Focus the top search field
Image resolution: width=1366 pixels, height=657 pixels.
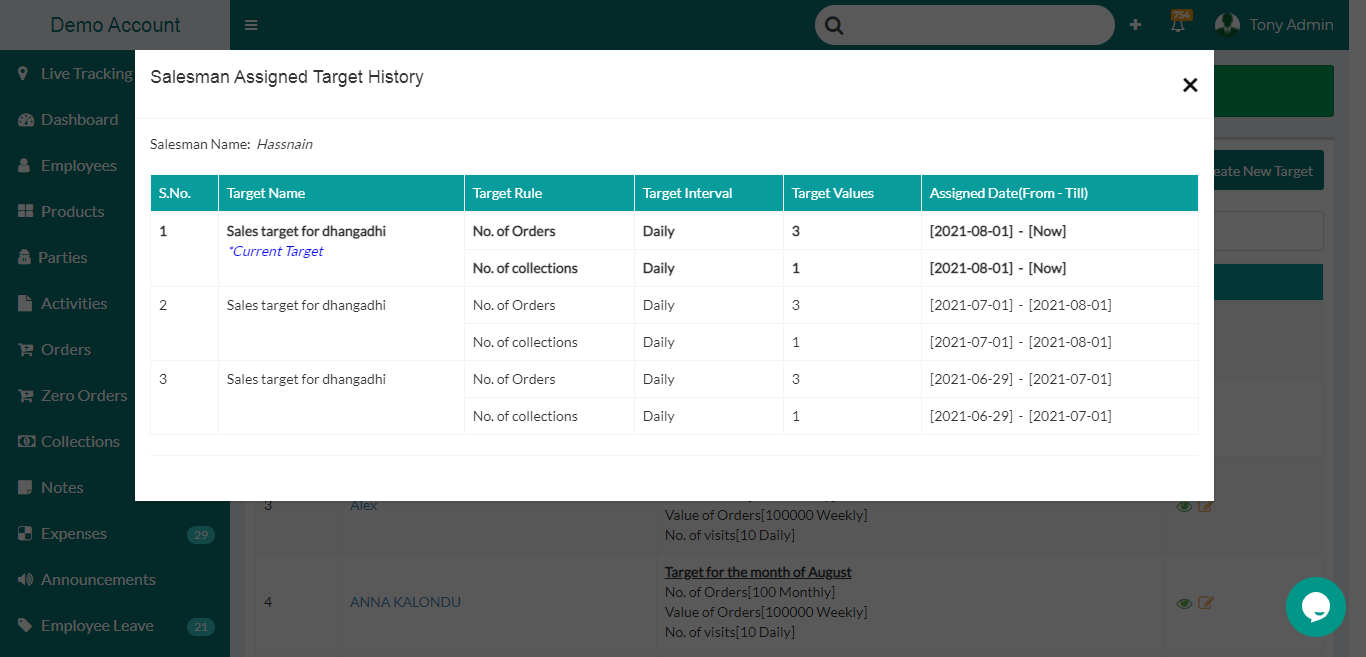coord(965,25)
